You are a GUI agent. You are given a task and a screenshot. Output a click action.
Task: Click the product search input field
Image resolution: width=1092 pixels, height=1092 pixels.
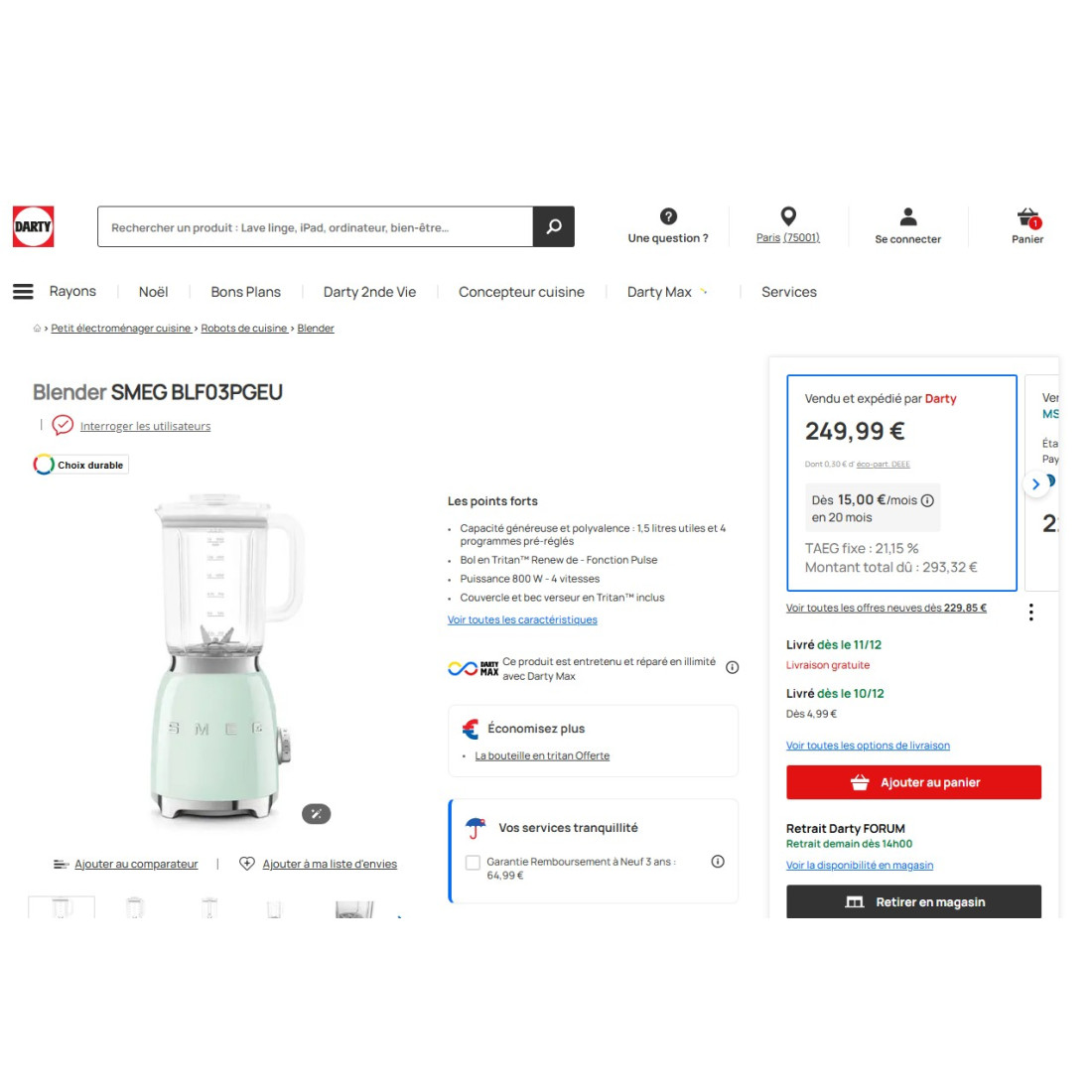click(x=316, y=226)
